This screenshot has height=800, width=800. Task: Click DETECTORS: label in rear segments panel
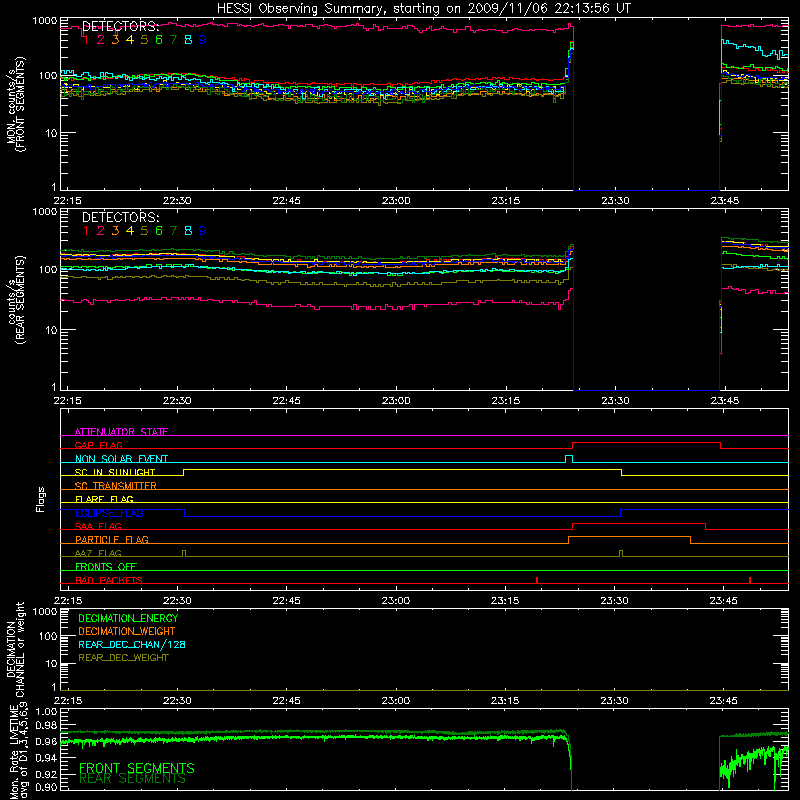[120, 217]
